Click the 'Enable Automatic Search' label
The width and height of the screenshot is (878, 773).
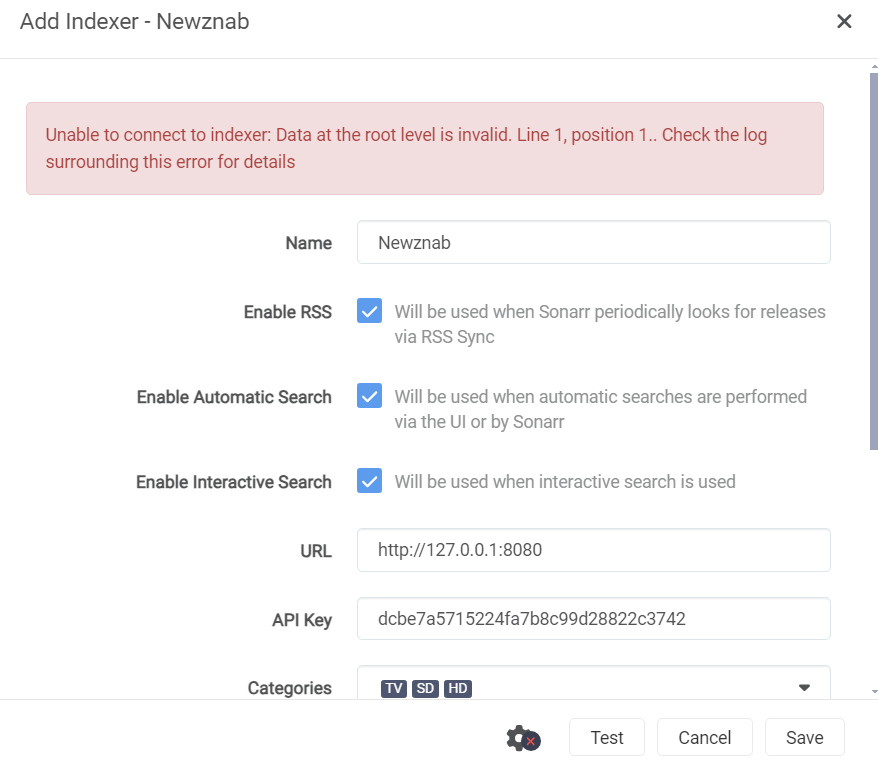point(234,397)
